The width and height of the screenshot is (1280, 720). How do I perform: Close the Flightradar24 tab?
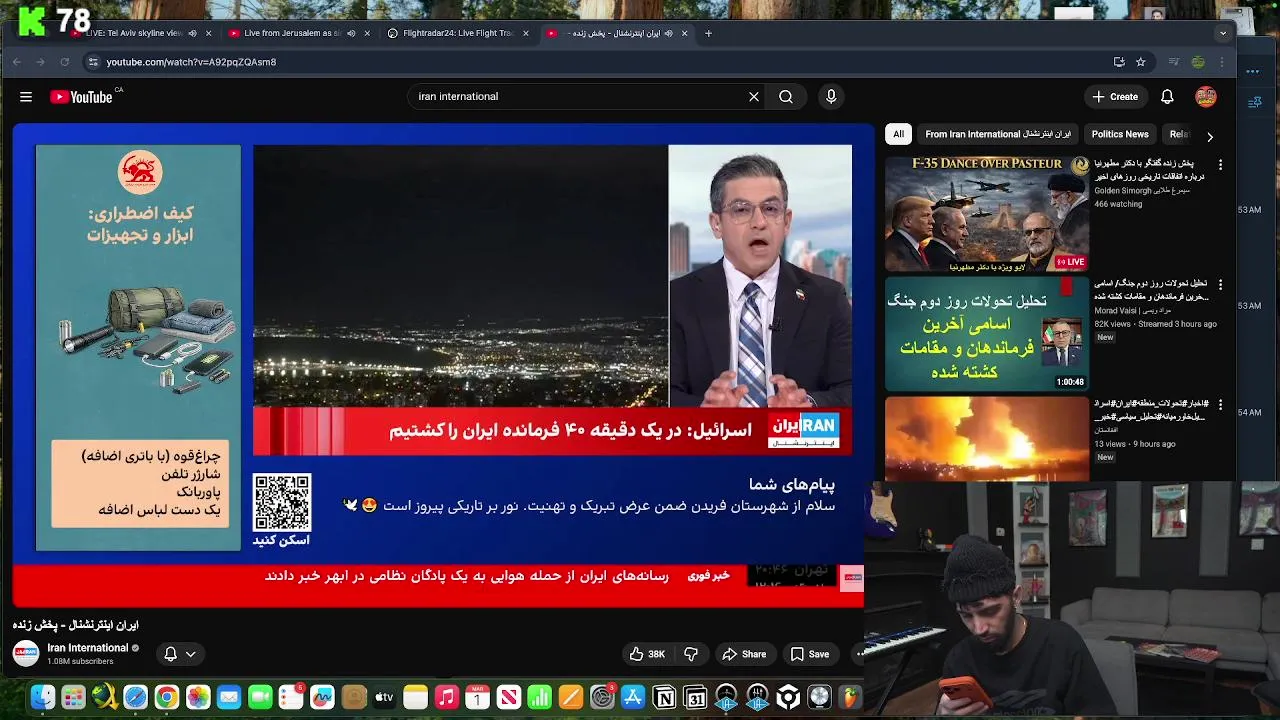[526, 33]
